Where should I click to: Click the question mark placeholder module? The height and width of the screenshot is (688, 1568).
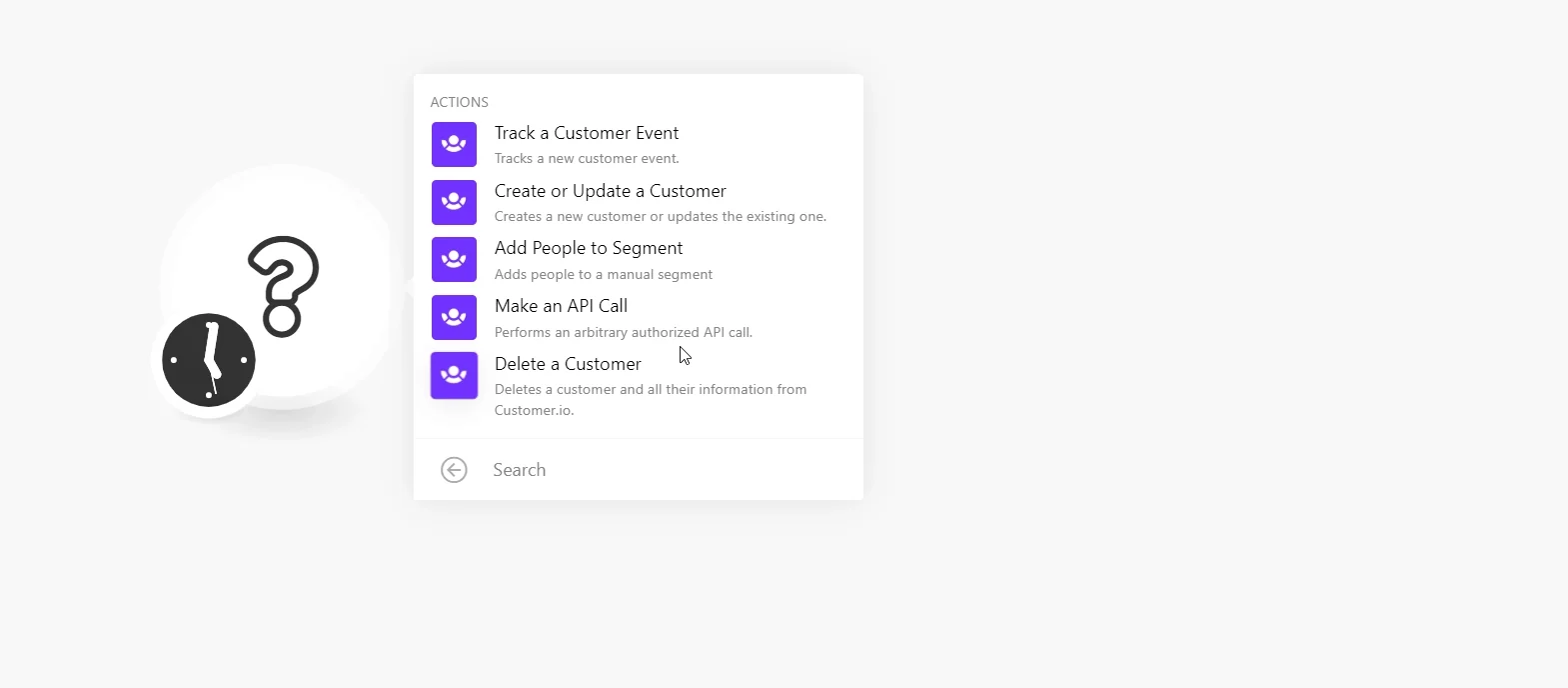pos(282,287)
